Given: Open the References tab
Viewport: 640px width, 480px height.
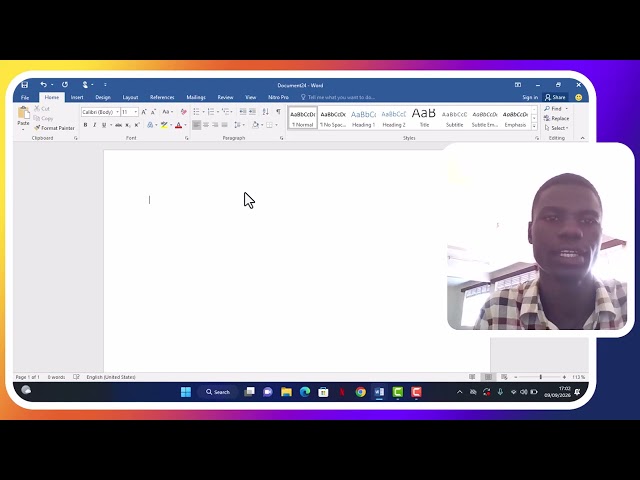Looking at the screenshot, I should coord(162,97).
